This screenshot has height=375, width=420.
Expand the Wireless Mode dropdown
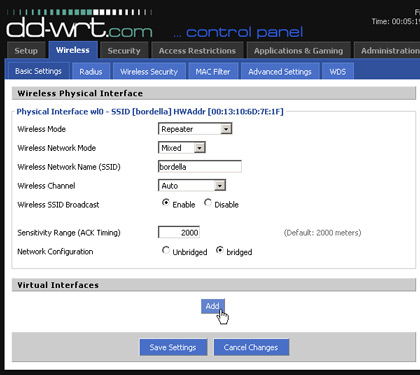[195, 129]
